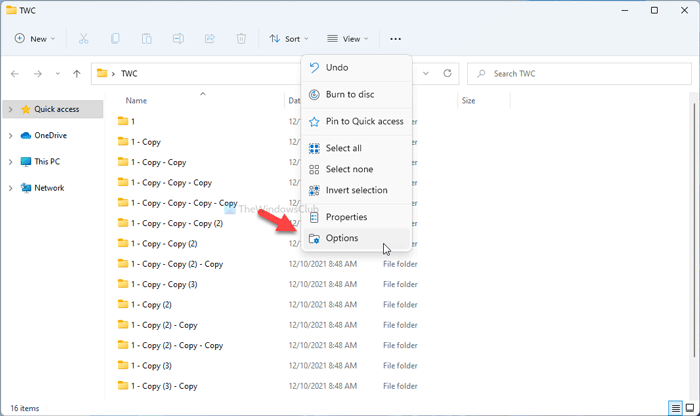
Task: Open the View dropdown
Action: 348,39
